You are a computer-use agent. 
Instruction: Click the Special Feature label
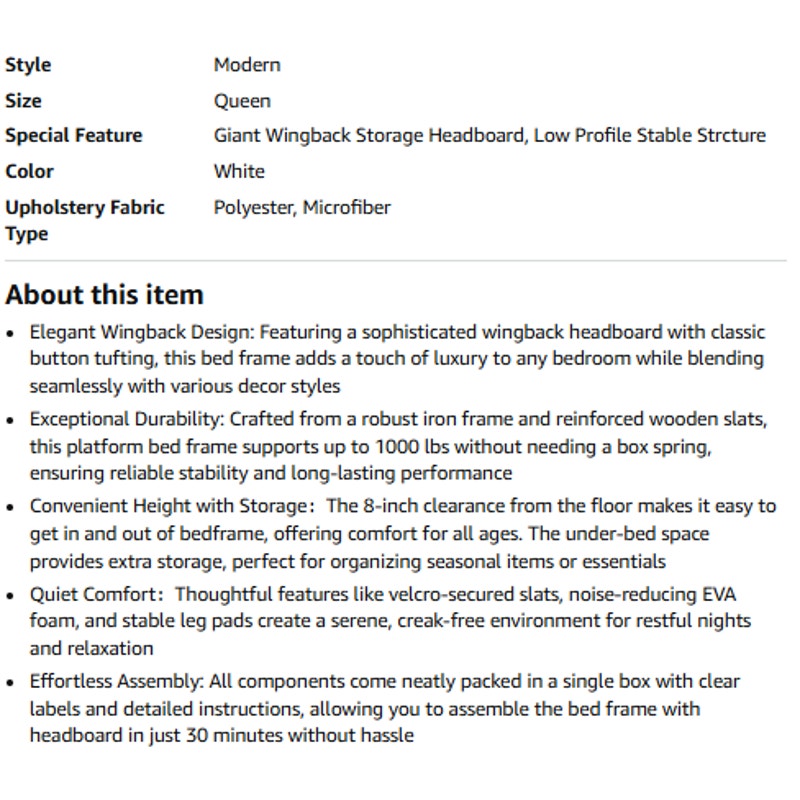point(73,135)
